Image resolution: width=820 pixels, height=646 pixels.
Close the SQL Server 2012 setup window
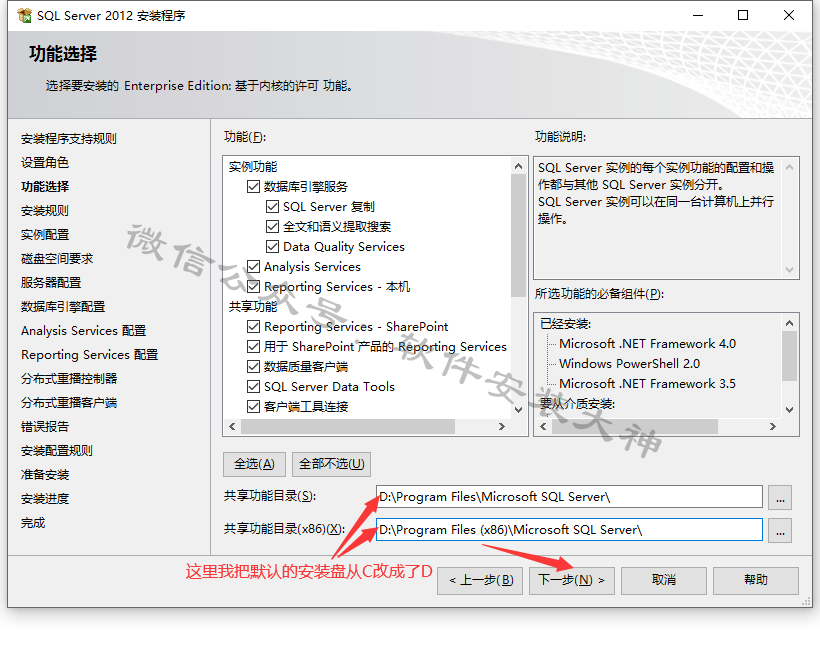click(789, 15)
